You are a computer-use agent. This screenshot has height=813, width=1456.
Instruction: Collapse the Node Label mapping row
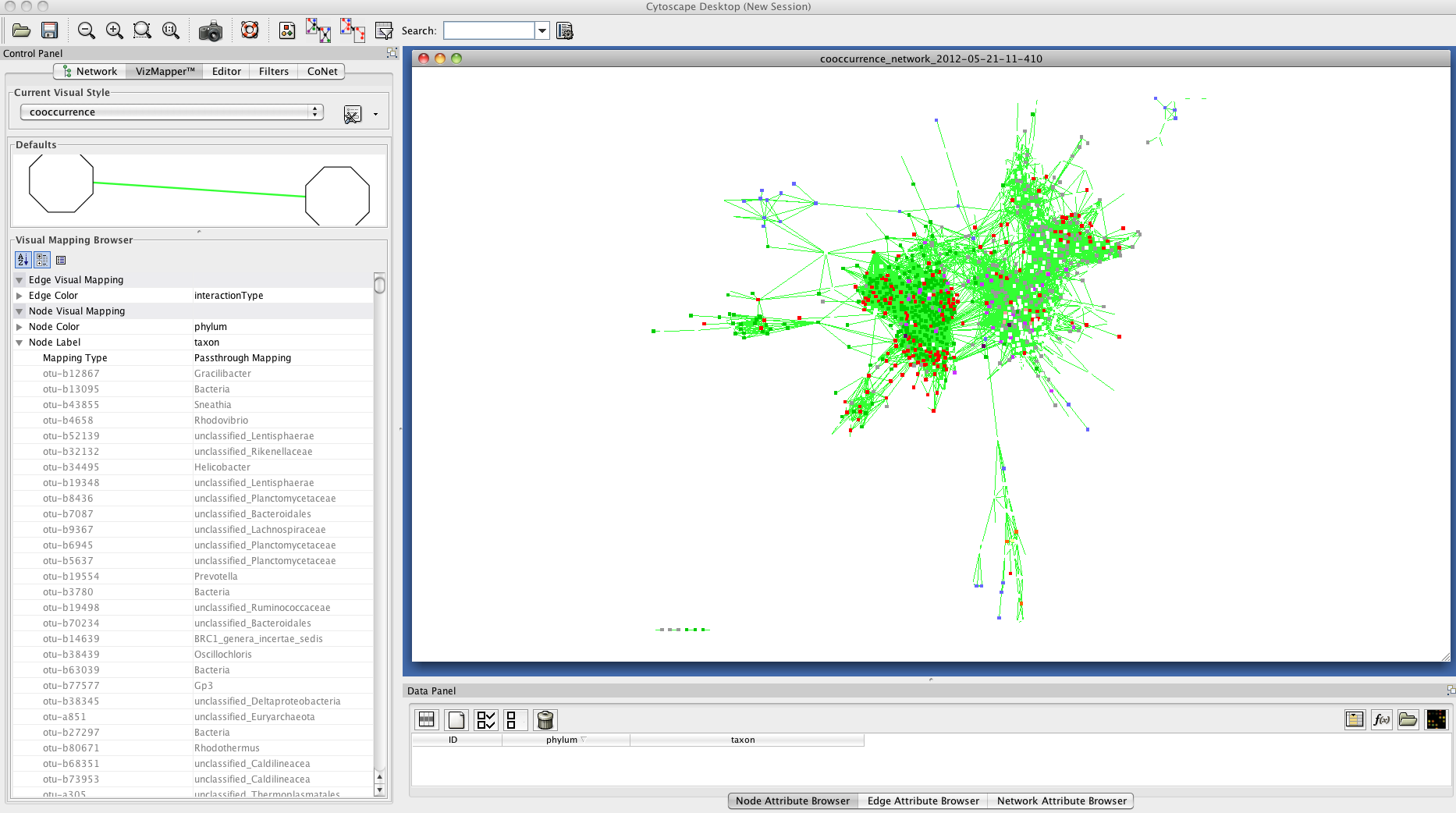tap(20, 343)
